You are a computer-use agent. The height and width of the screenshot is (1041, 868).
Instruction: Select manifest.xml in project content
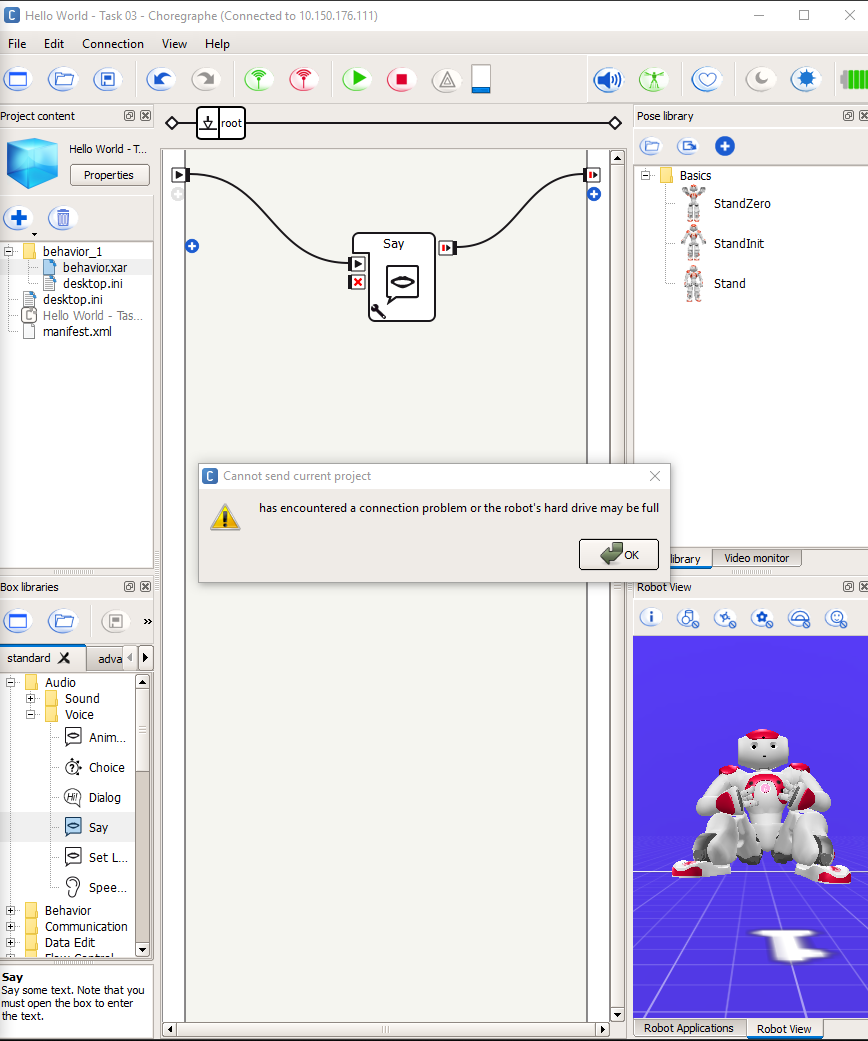[x=77, y=332]
